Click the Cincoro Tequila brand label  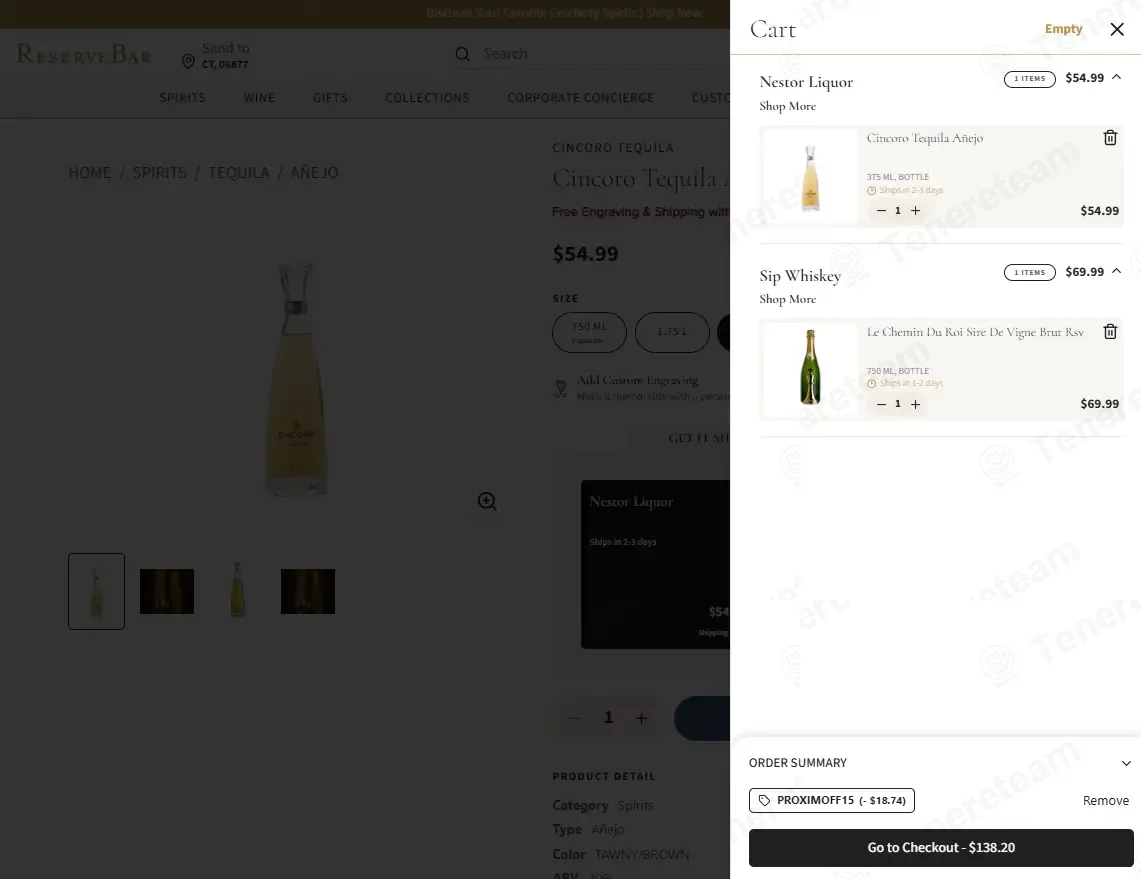(613, 148)
